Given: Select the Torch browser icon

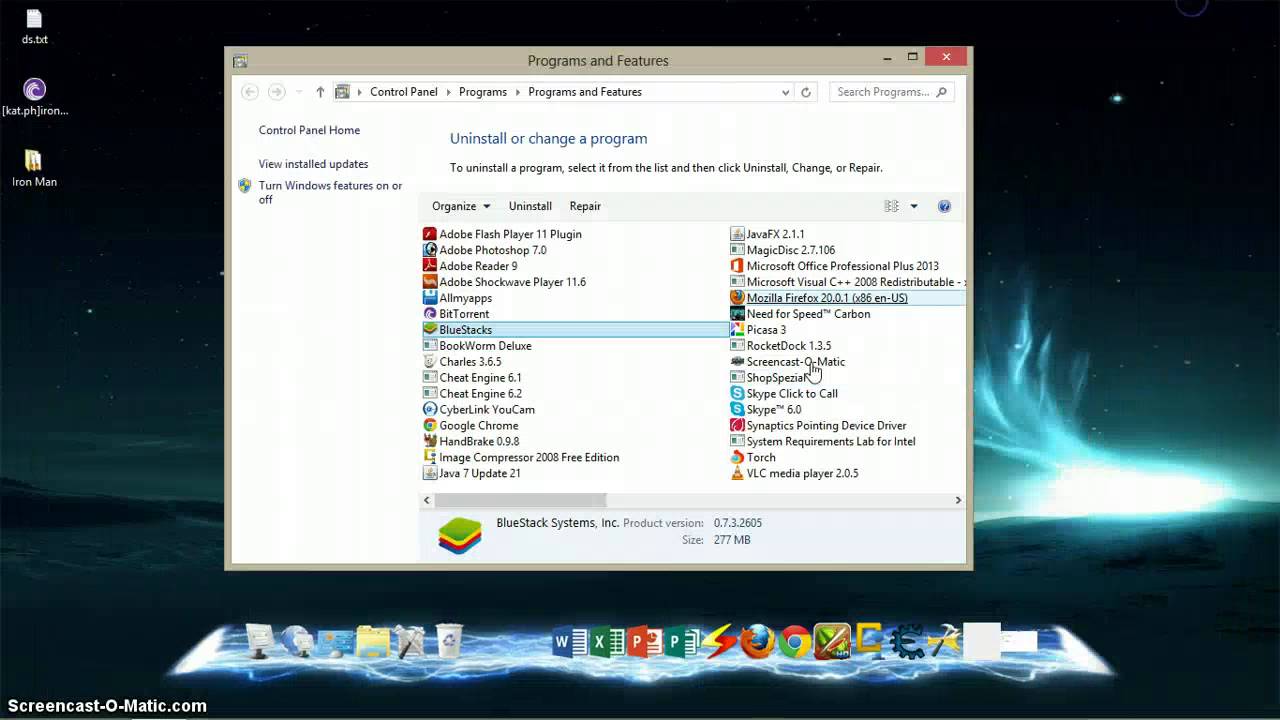Looking at the screenshot, I should [737, 458].
